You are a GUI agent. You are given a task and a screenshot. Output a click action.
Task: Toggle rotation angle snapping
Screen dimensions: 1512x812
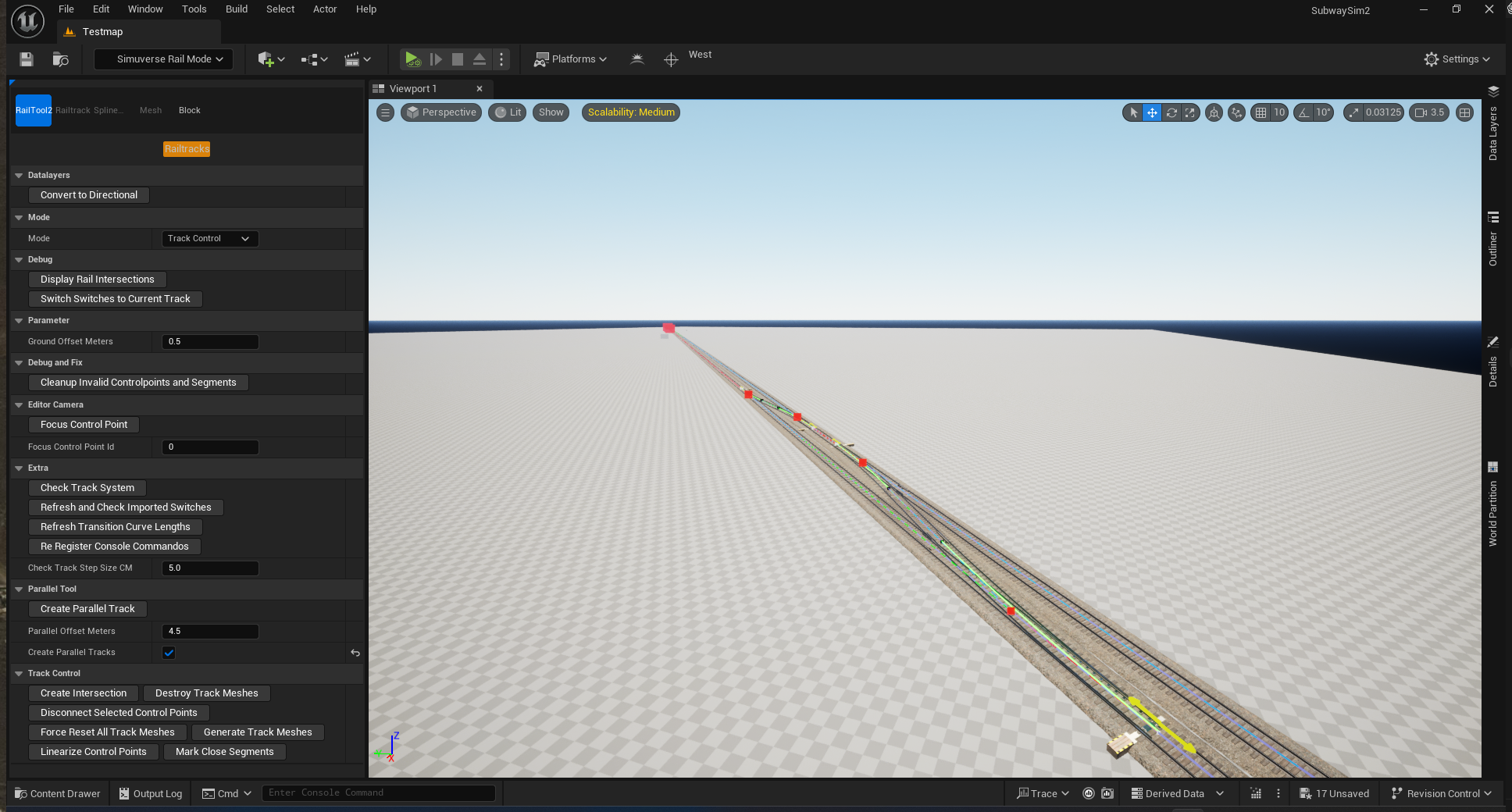(1303, 112)
